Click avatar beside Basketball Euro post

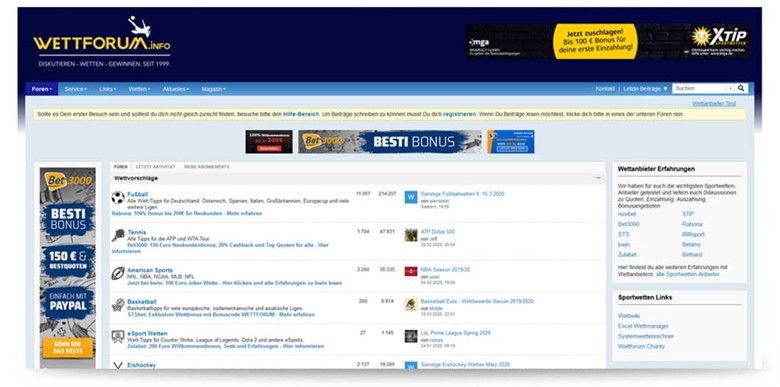pos(411,304)
